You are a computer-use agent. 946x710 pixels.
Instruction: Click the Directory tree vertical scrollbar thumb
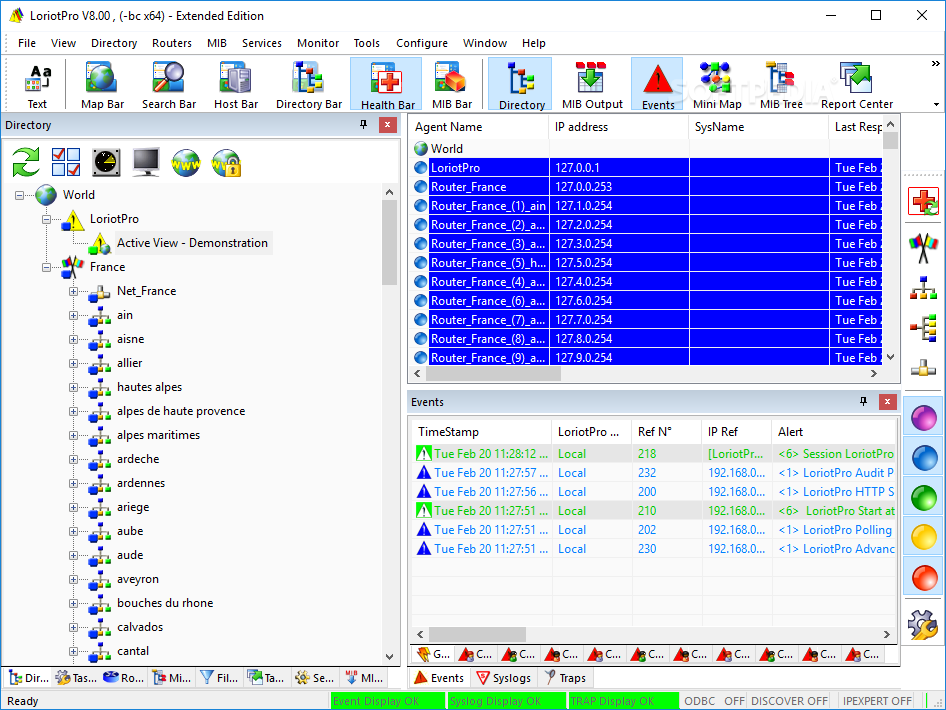click(x=389, y=242)
